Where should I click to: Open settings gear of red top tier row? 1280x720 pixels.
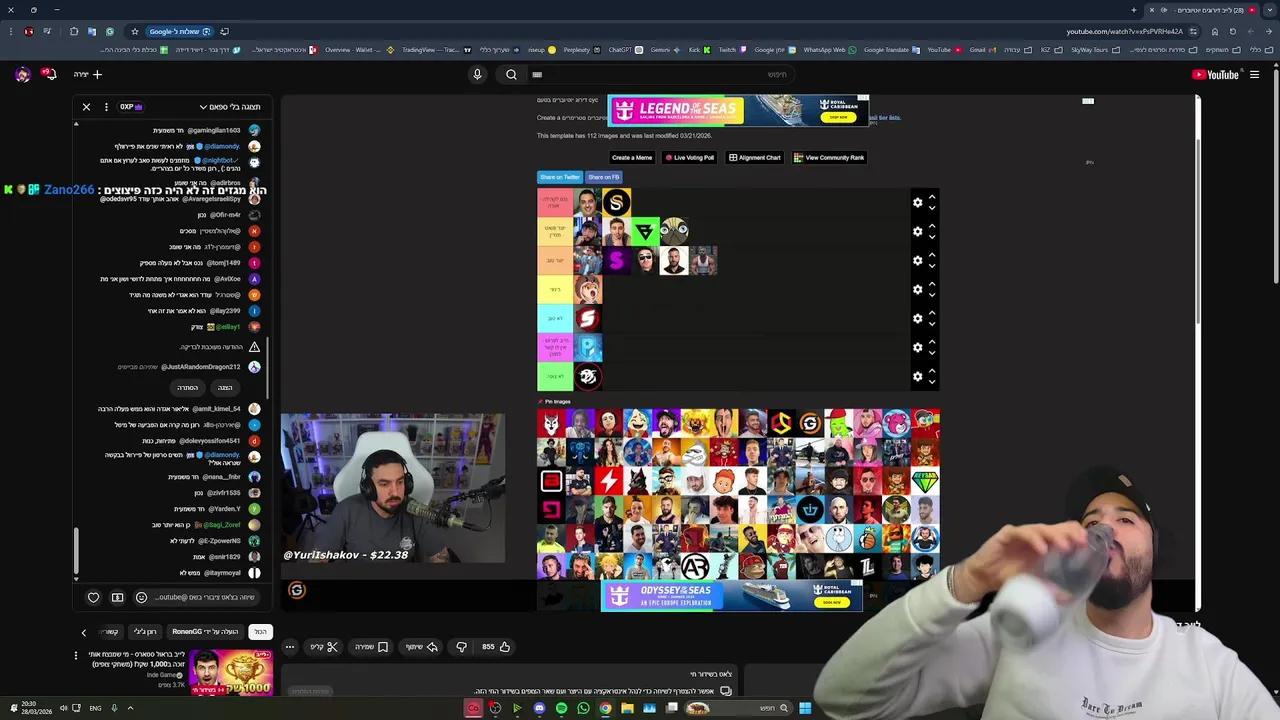(917, 203)
